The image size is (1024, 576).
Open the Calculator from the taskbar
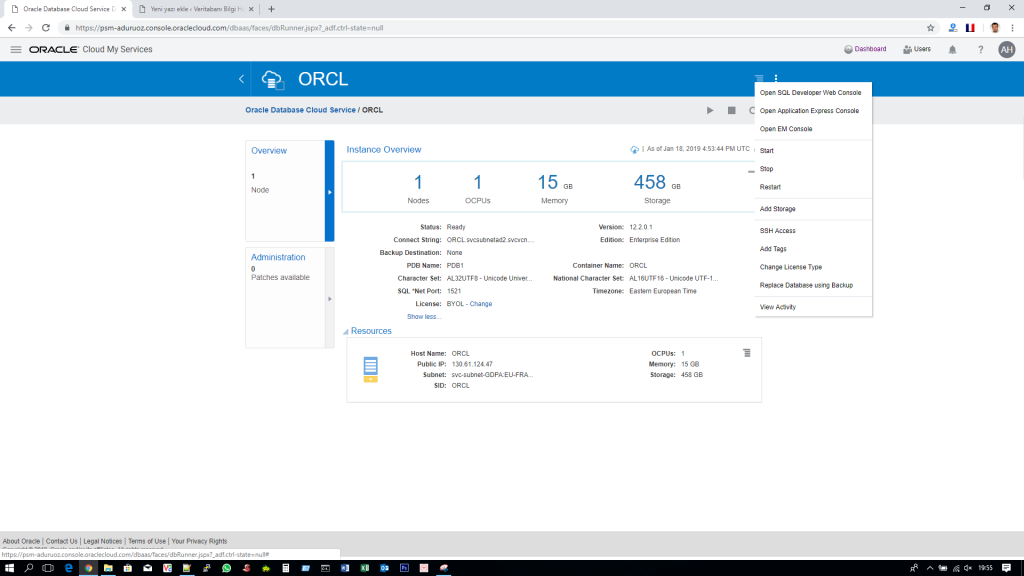pyautogui.click(x=285, y=568)
